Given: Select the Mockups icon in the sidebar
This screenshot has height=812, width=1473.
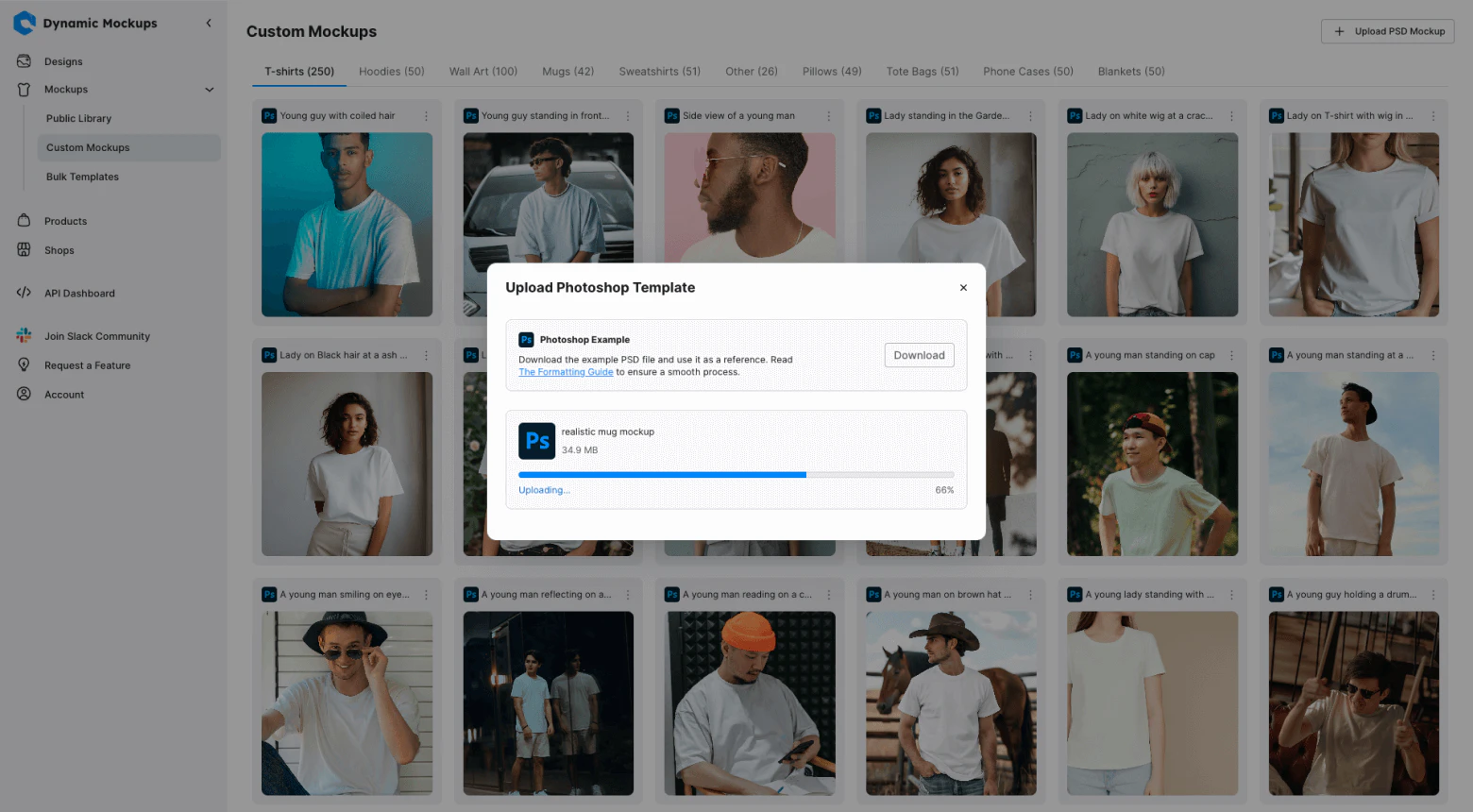Looking at the screenshot, I should pyautogui.click(x=23, y=89).
